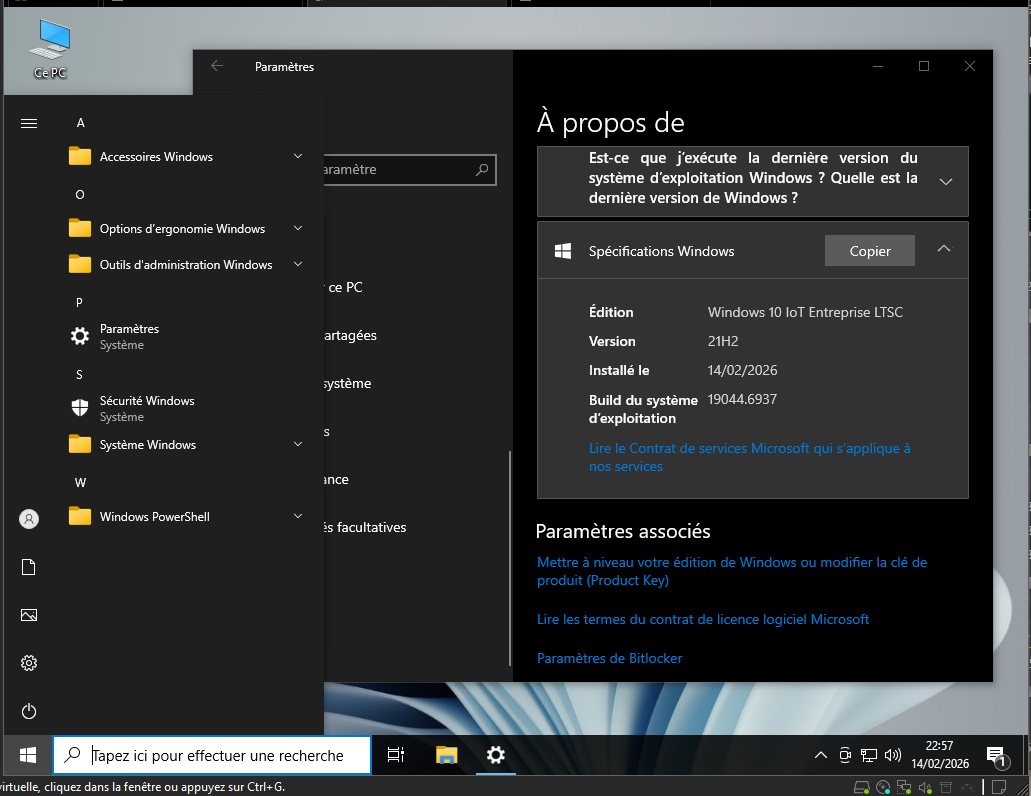This screenshot has height=796, width=1031.
Task: Open Settings gear in Start sidebar
Action: coord(29,663)
